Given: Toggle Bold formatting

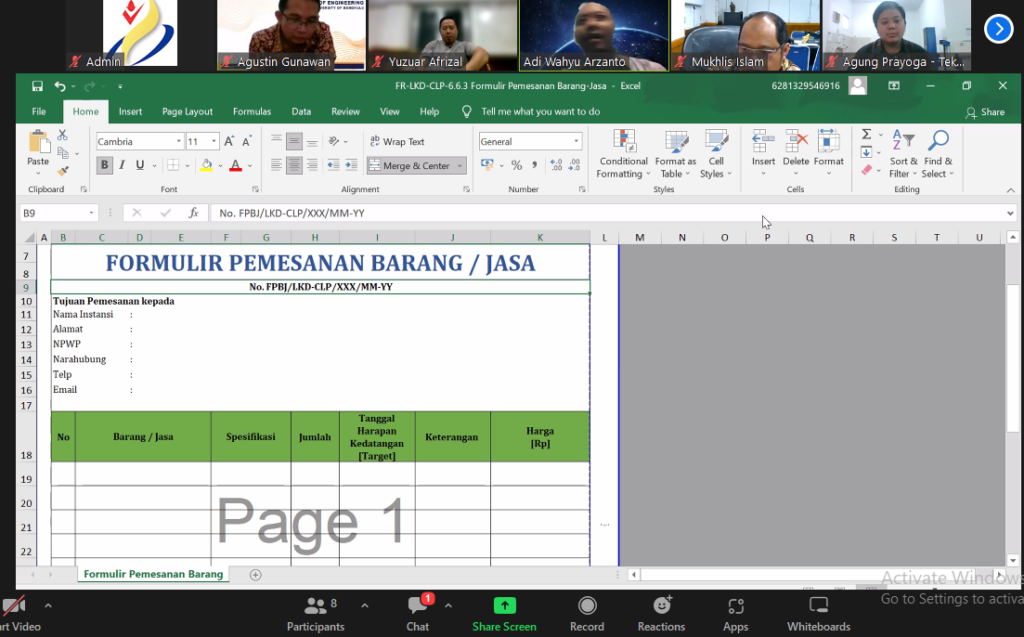Looking at the screenshot, I should [104, 165].
